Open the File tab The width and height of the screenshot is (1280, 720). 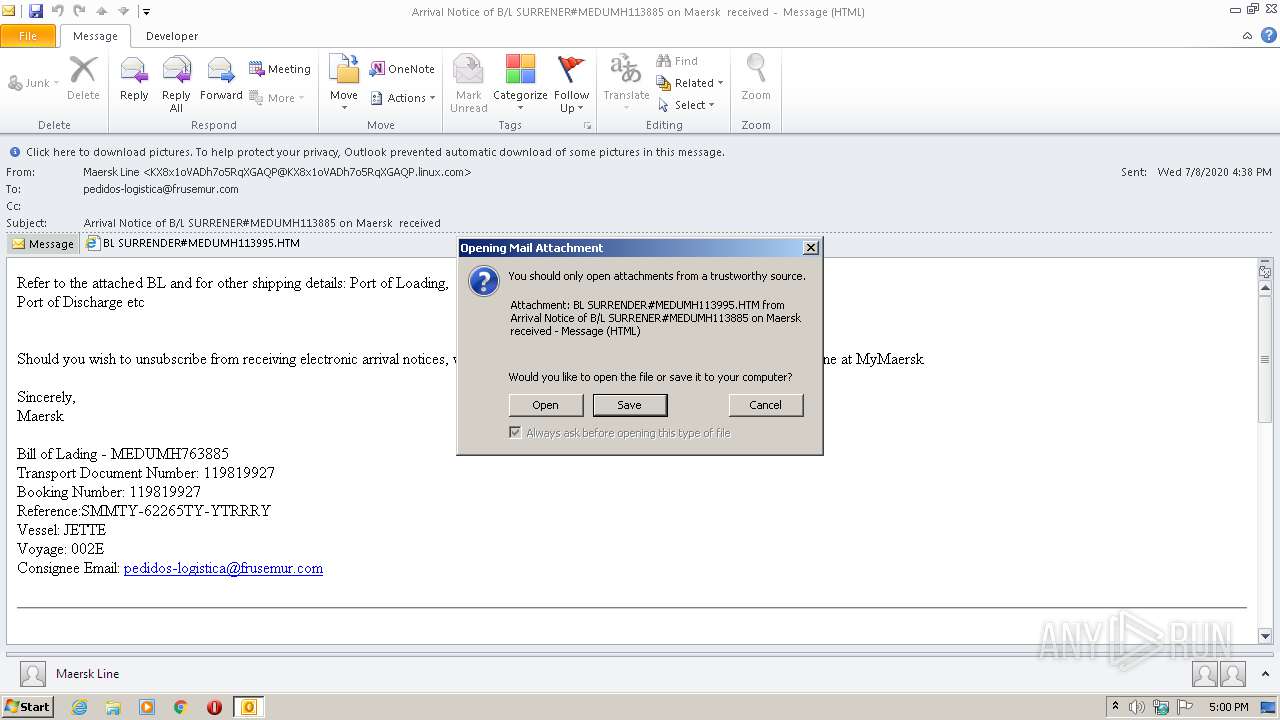coord(28,36)
